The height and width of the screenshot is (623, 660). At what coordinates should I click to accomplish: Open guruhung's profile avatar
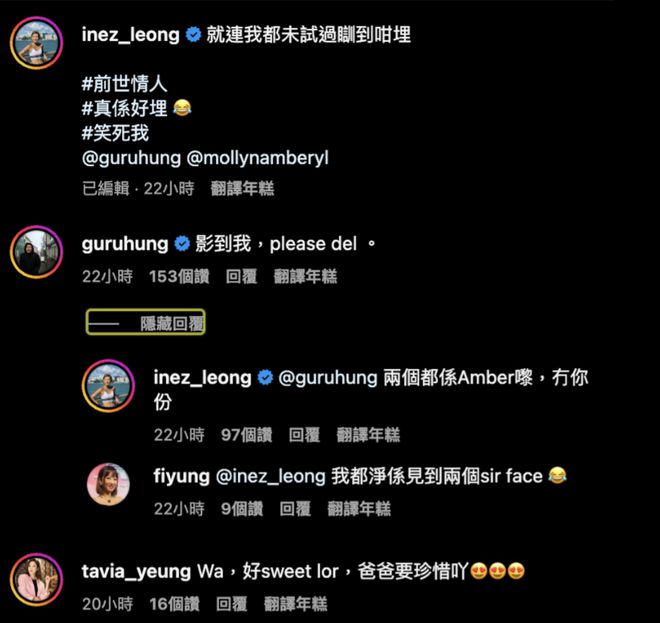click(x=37, y=252)
